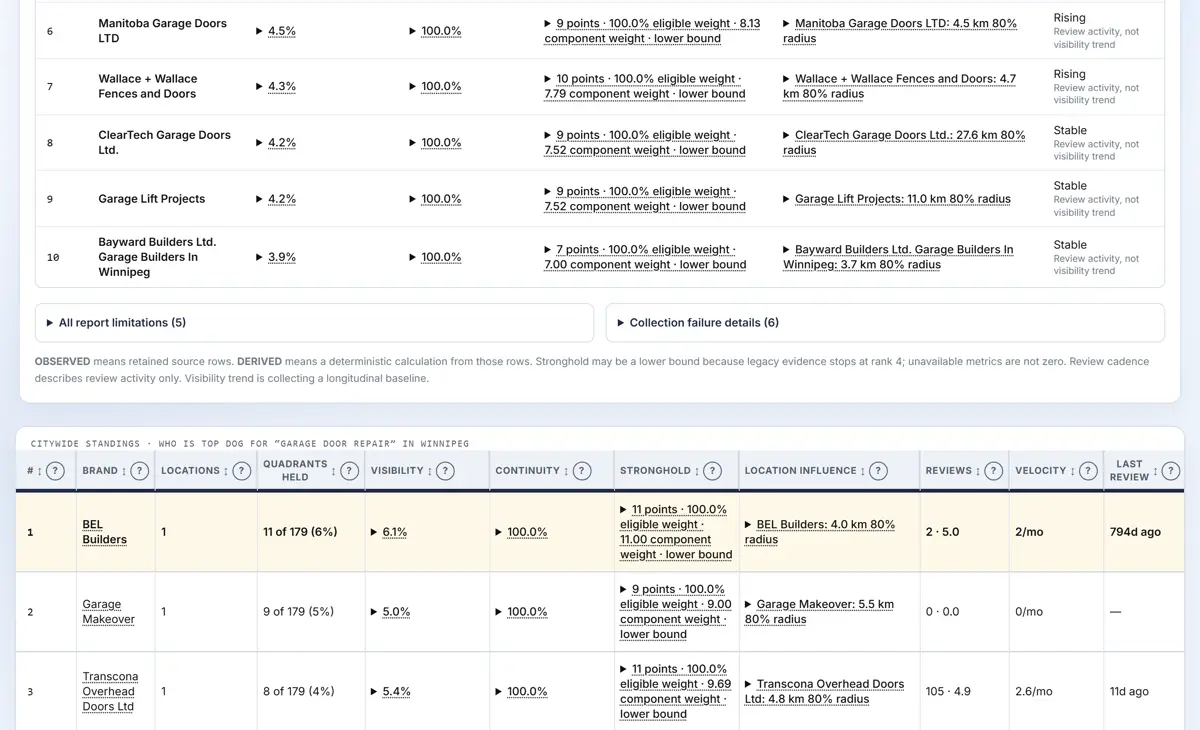Expand Transcona Overhead Doors 4.8 km radius details
The height and width of the screenshot is (730, 1200).
point(825,691)
